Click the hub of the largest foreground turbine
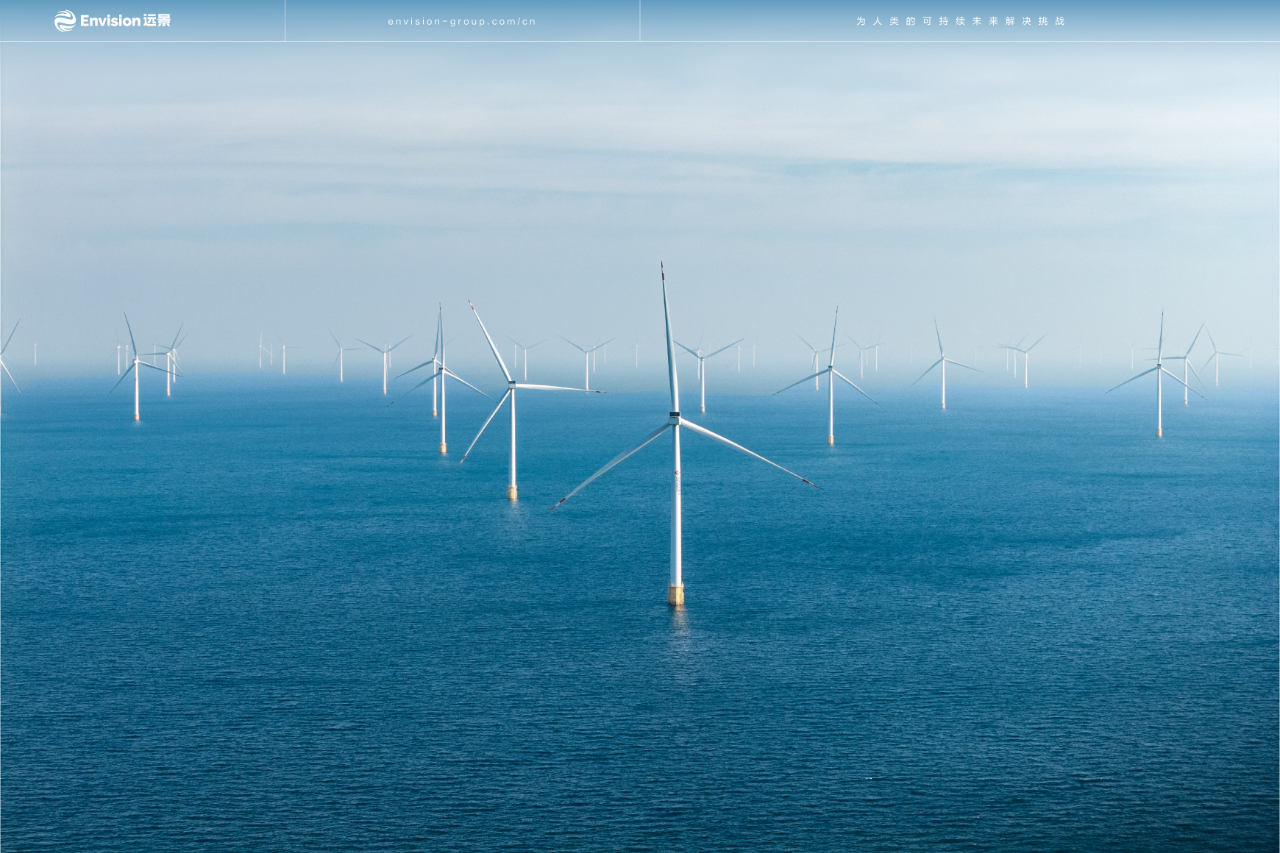The height and width of the screenshot is (853, 1280). point(675,418)
